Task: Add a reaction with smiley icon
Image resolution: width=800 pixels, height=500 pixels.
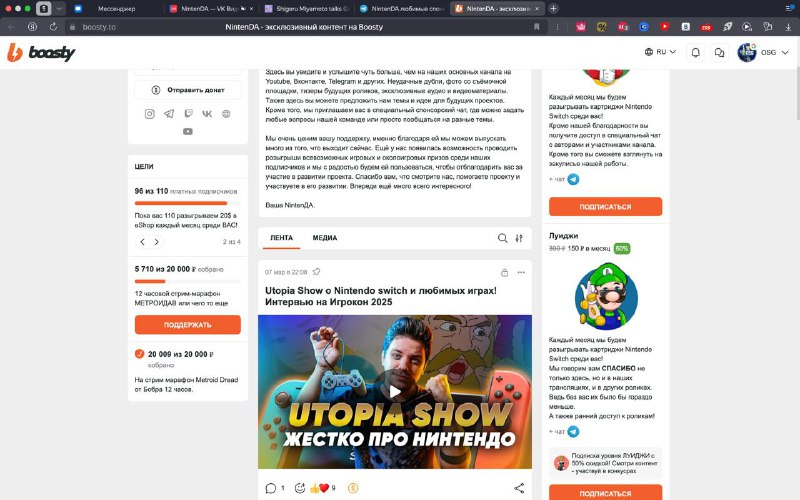Action: point(299,488)
